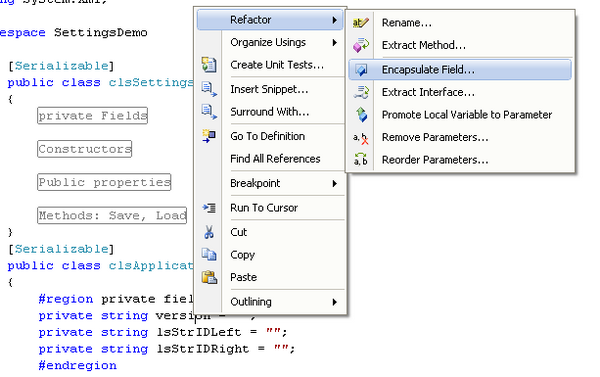Choose Encapsulate Field... in submenu

(460, 70)
